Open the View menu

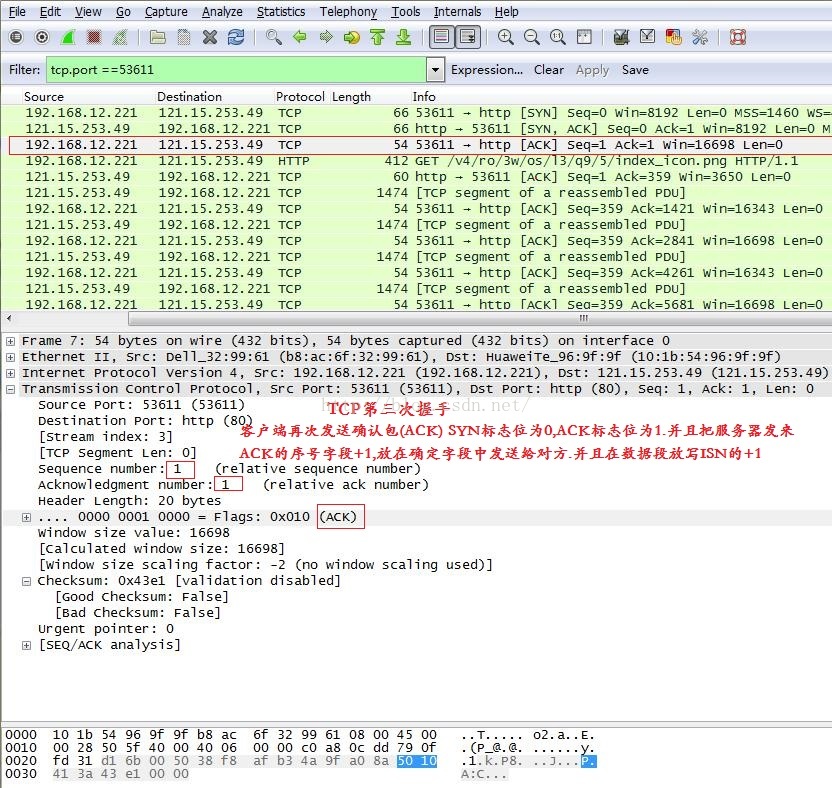pyautogui.click(x=88, y=12)
